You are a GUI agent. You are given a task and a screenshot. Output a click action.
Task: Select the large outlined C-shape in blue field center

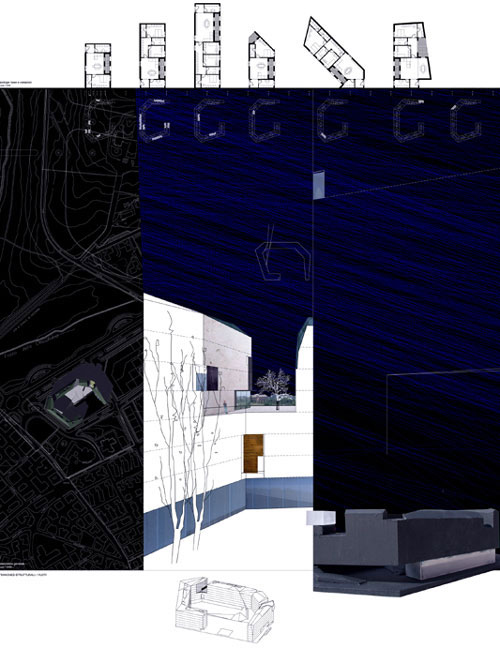(x=283, y=261)
